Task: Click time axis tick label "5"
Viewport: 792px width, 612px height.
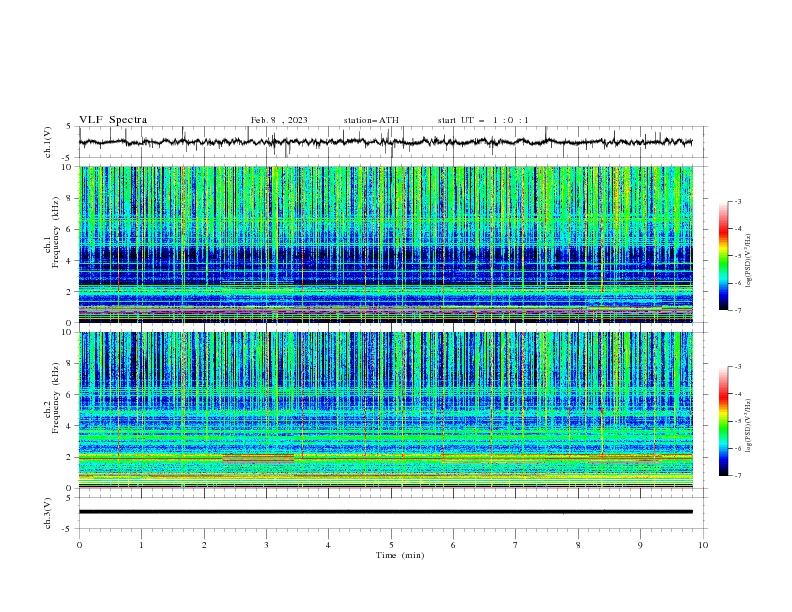Action: [391, 545]
